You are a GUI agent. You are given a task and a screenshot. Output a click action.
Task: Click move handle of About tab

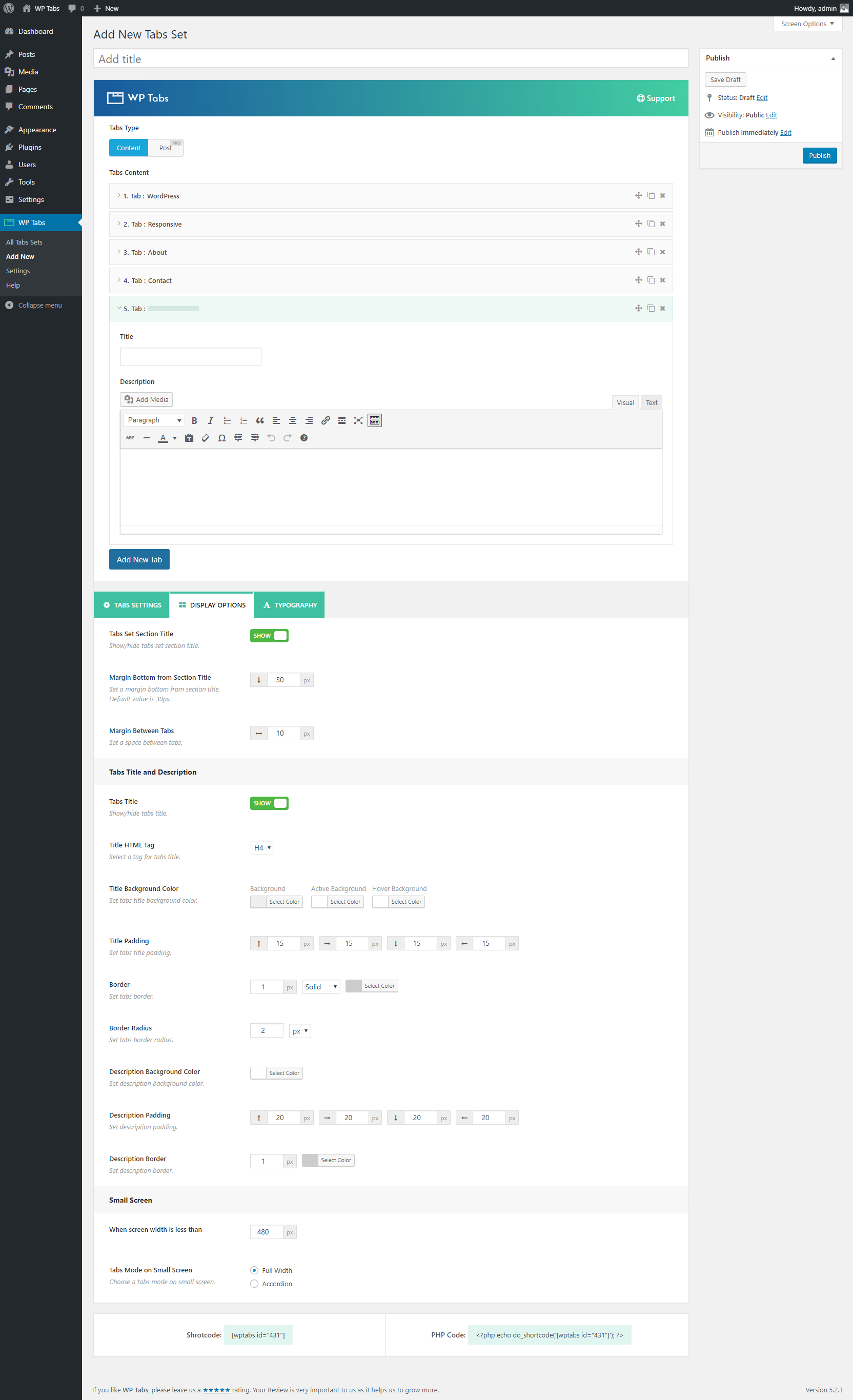(639, 252)
